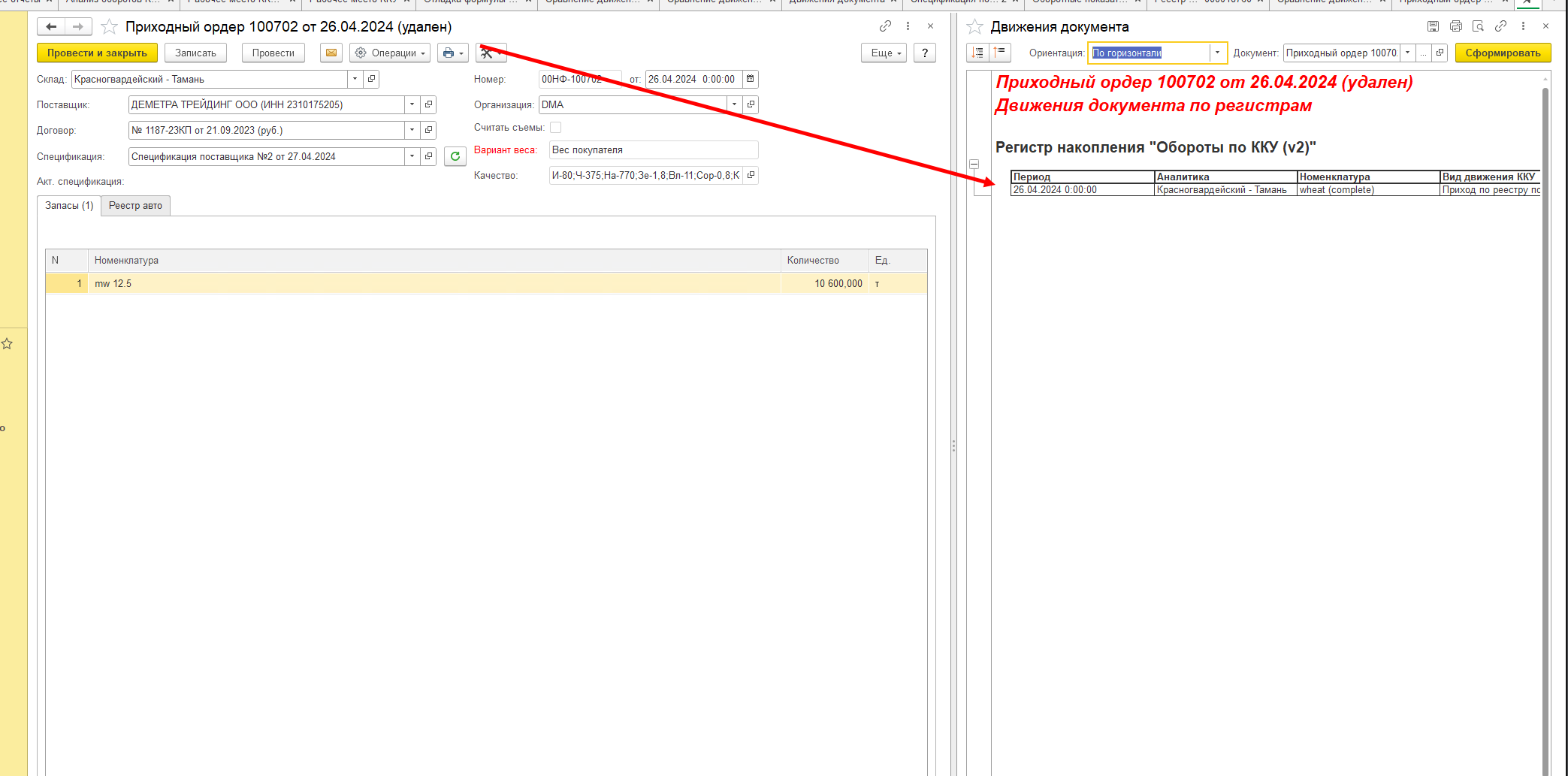Viewport: 1568px width, 776px height.
Task: Click the preview icon in Движения документа header
Action: pyautogui.click(x=1478, y=26)
